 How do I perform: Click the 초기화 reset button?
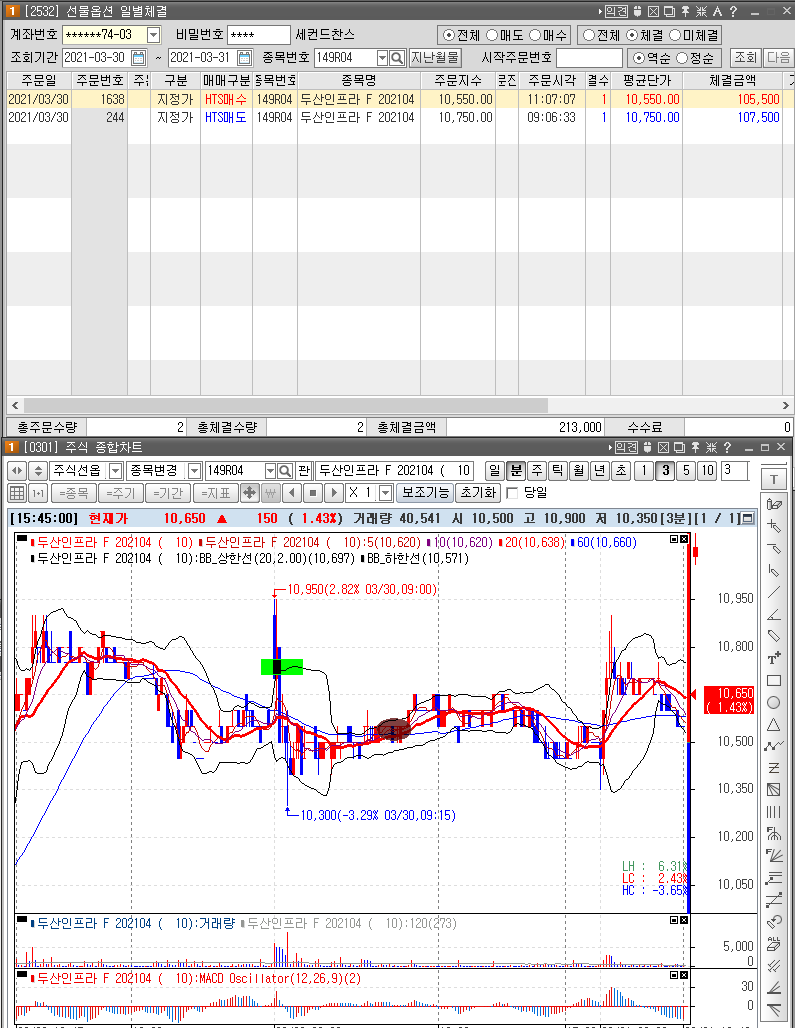[478, 492]
